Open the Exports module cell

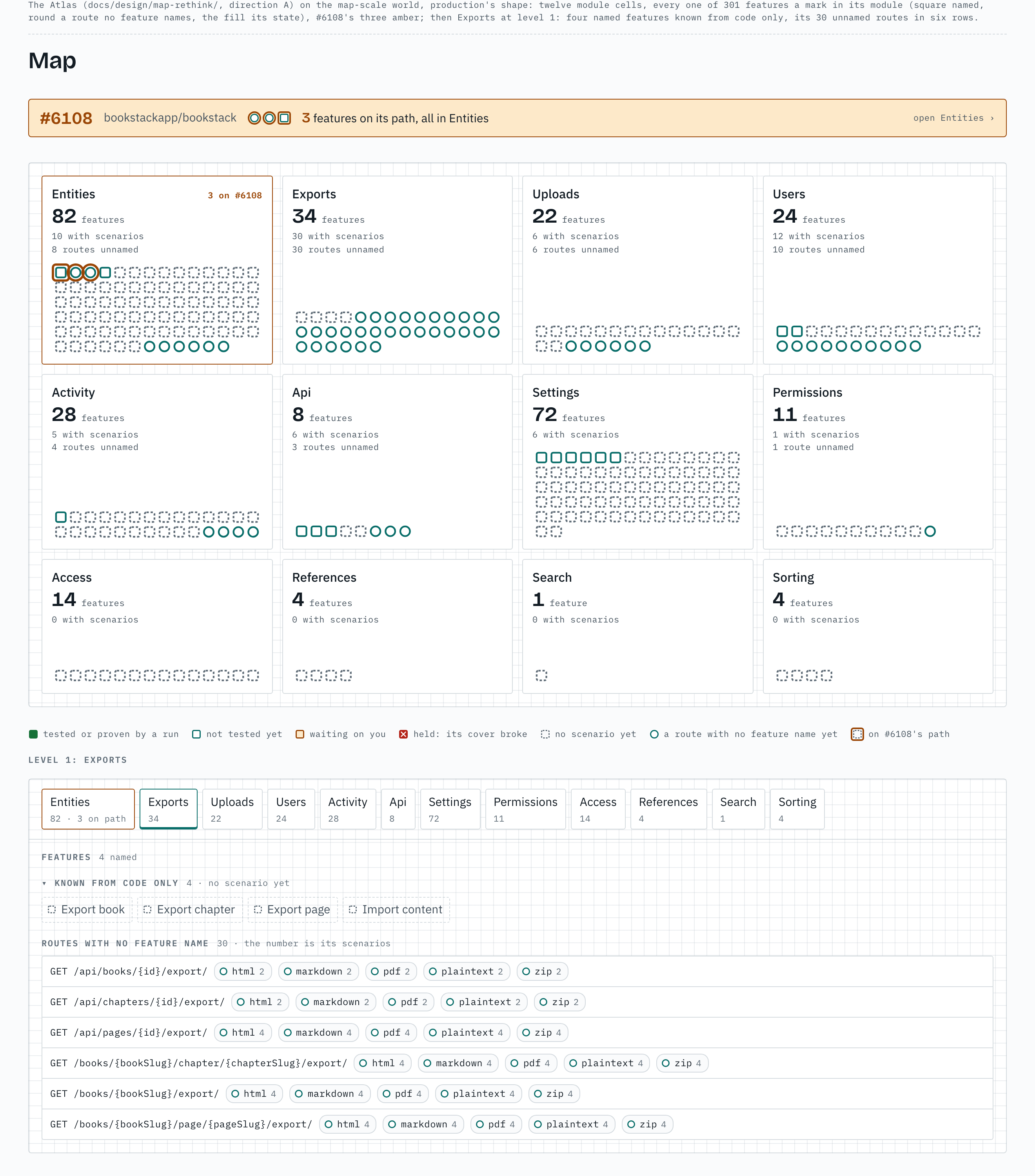398,270
